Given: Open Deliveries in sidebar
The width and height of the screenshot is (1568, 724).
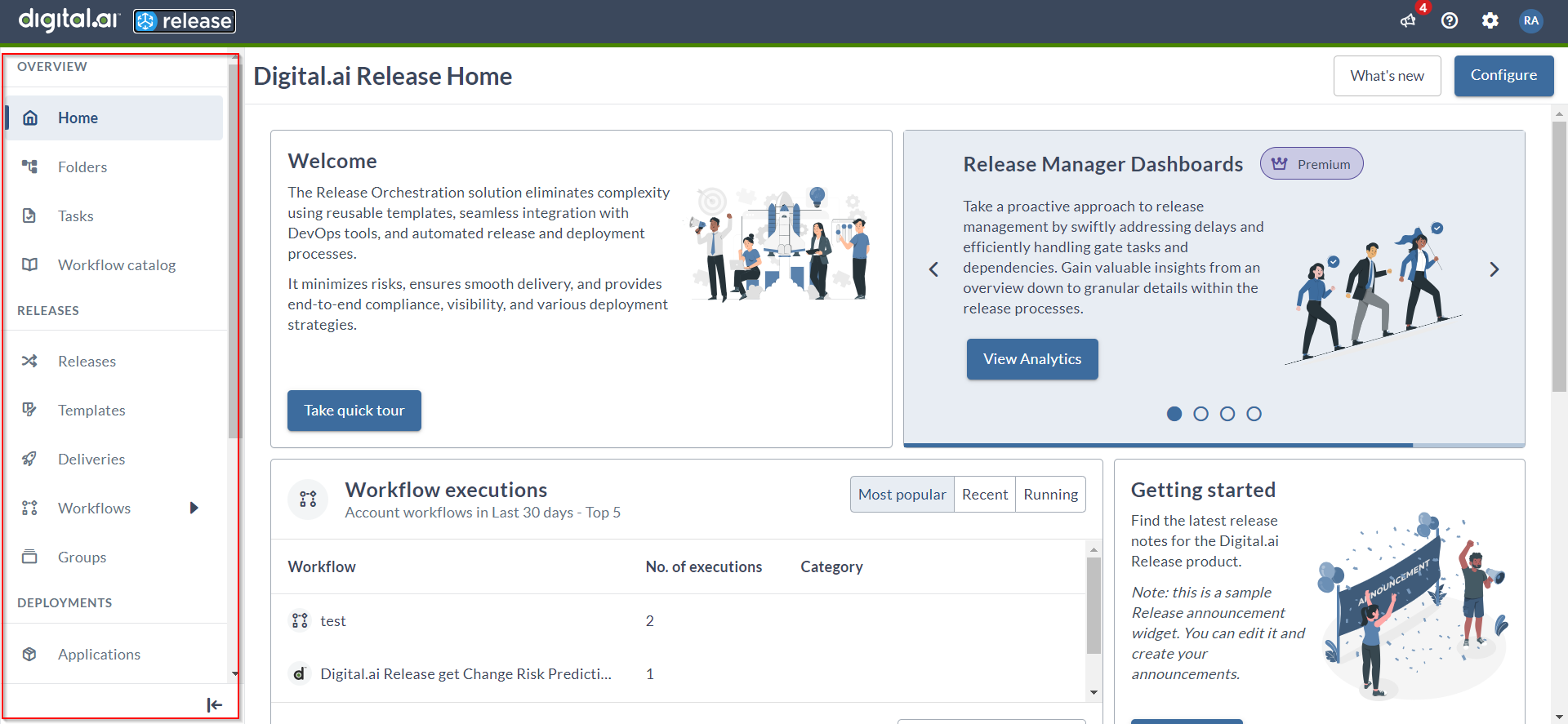Looking at the screenshot, I should pos(114,459).
